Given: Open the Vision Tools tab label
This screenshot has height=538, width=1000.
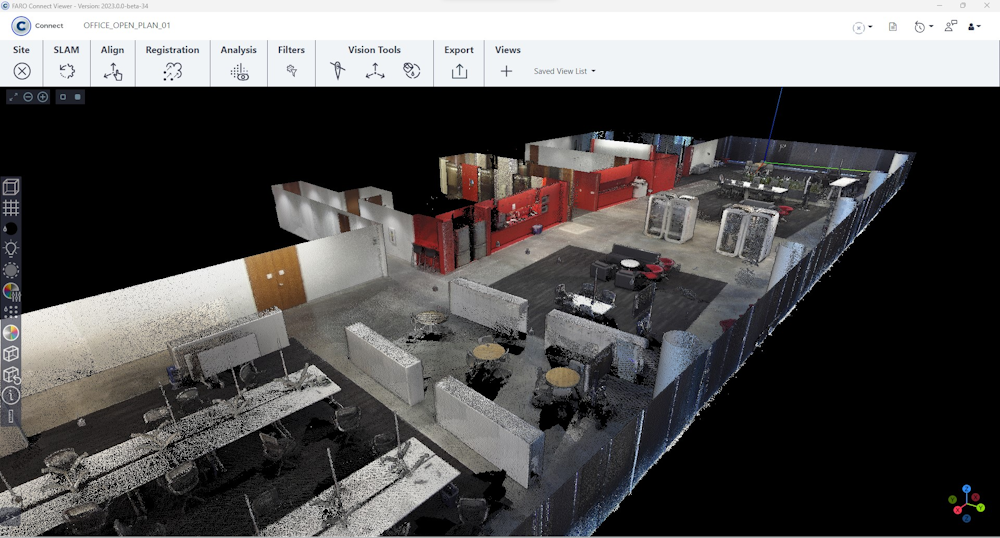Looking at the screenshot, I should click(x=374, y=50).
